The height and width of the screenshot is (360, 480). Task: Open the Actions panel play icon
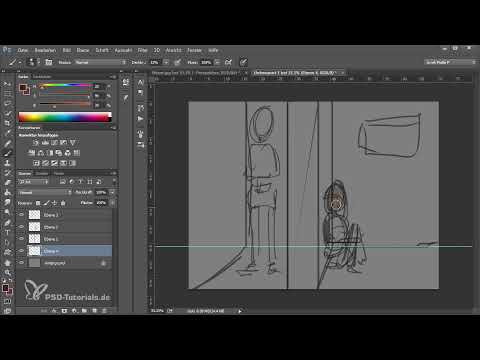tap(140, 119)
